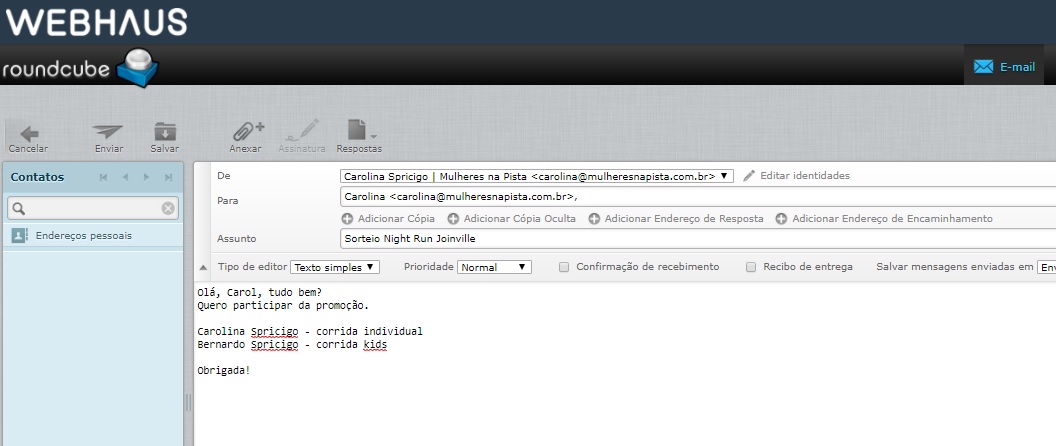Click the Cancelar back arrow icon
The image size is (1056, 446).
click(x=28, y=134)
